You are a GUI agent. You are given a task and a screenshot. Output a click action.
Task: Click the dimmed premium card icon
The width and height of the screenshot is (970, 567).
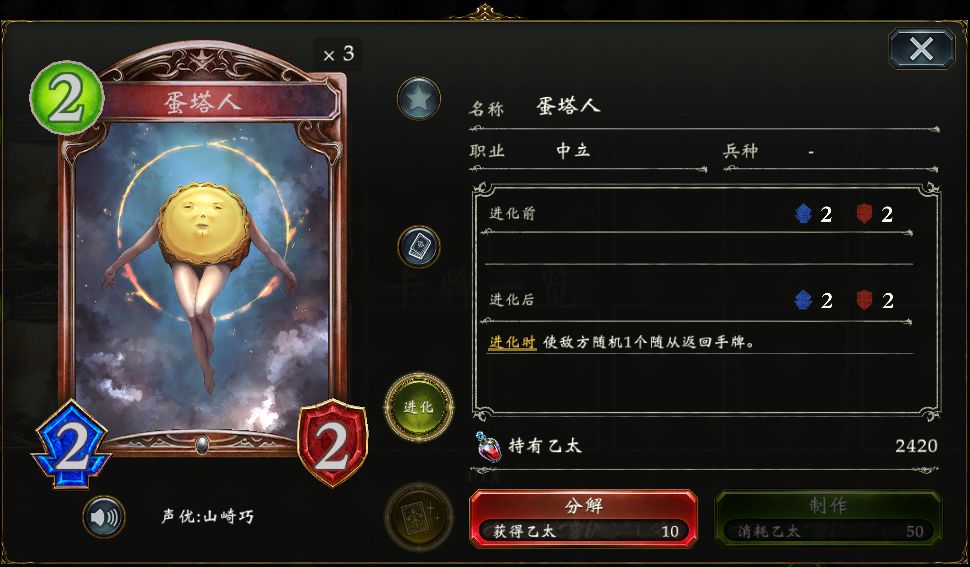click(x=419, y=516)
